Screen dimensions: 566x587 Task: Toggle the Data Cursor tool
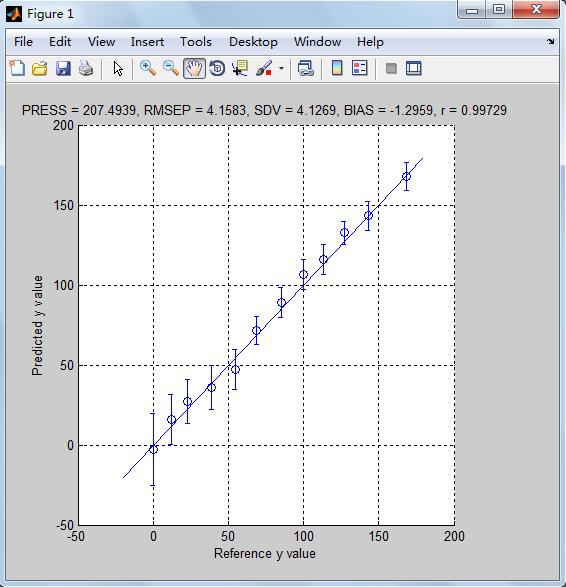tap(240, 69)
